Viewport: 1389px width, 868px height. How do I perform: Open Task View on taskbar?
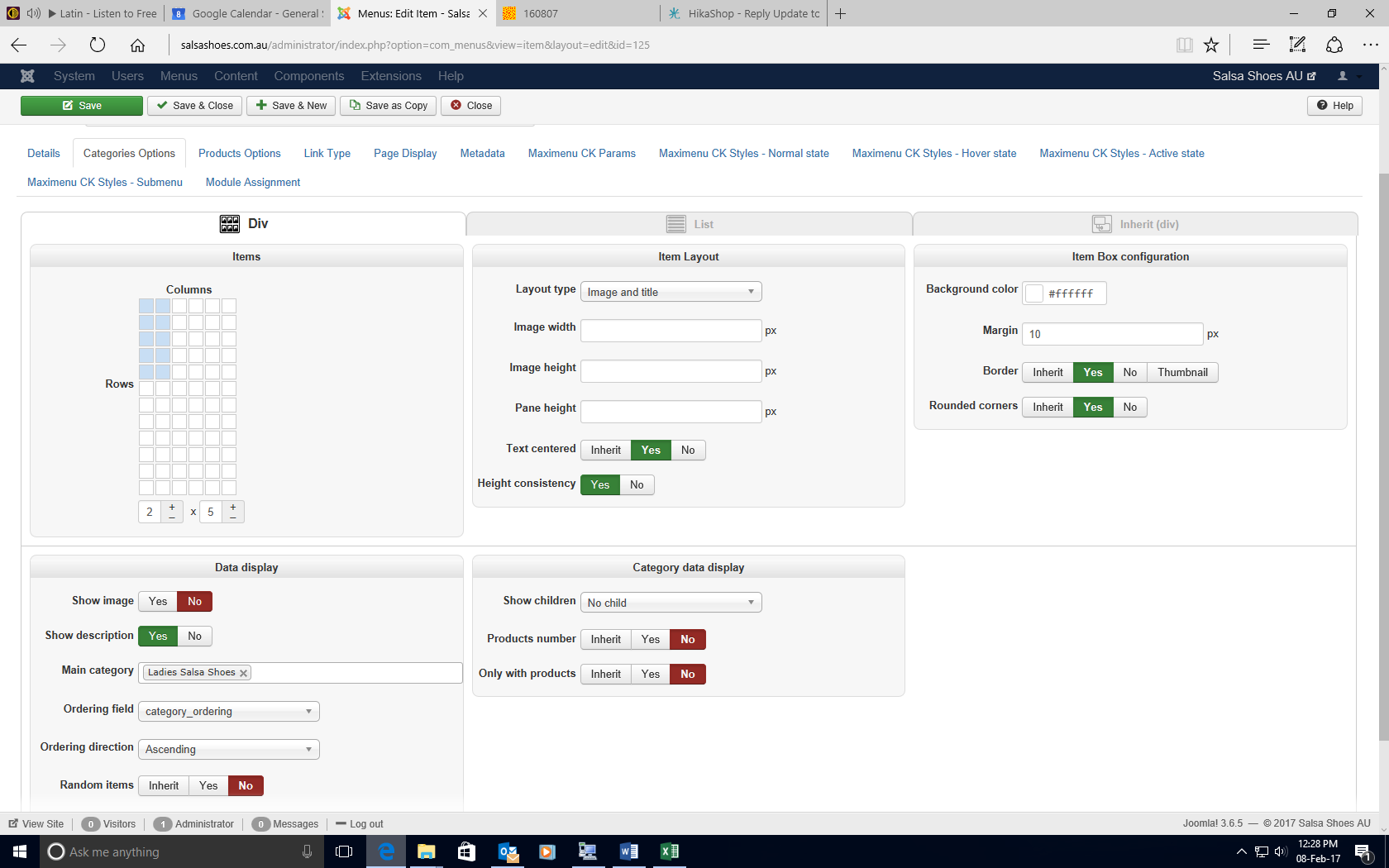point(344,851)
